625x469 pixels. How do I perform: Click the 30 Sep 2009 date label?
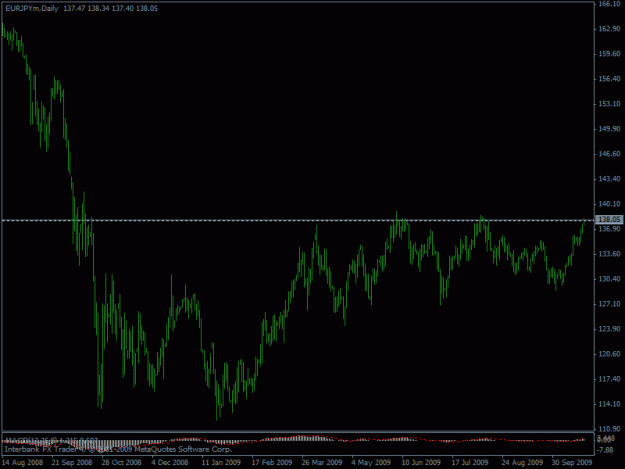pyautogui.click(x=572, y=463)
